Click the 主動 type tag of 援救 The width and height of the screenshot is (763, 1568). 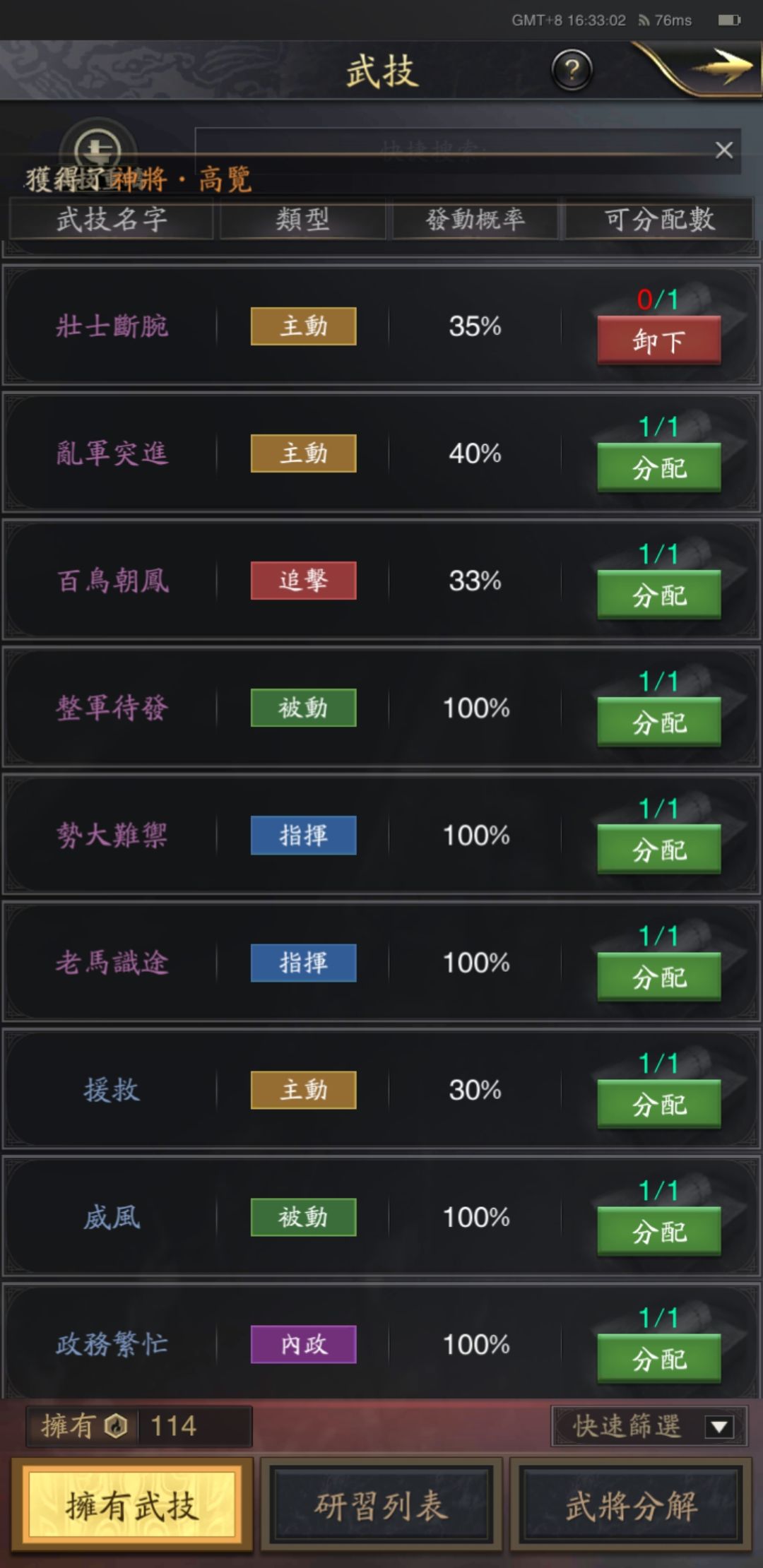click(303, 1090)
